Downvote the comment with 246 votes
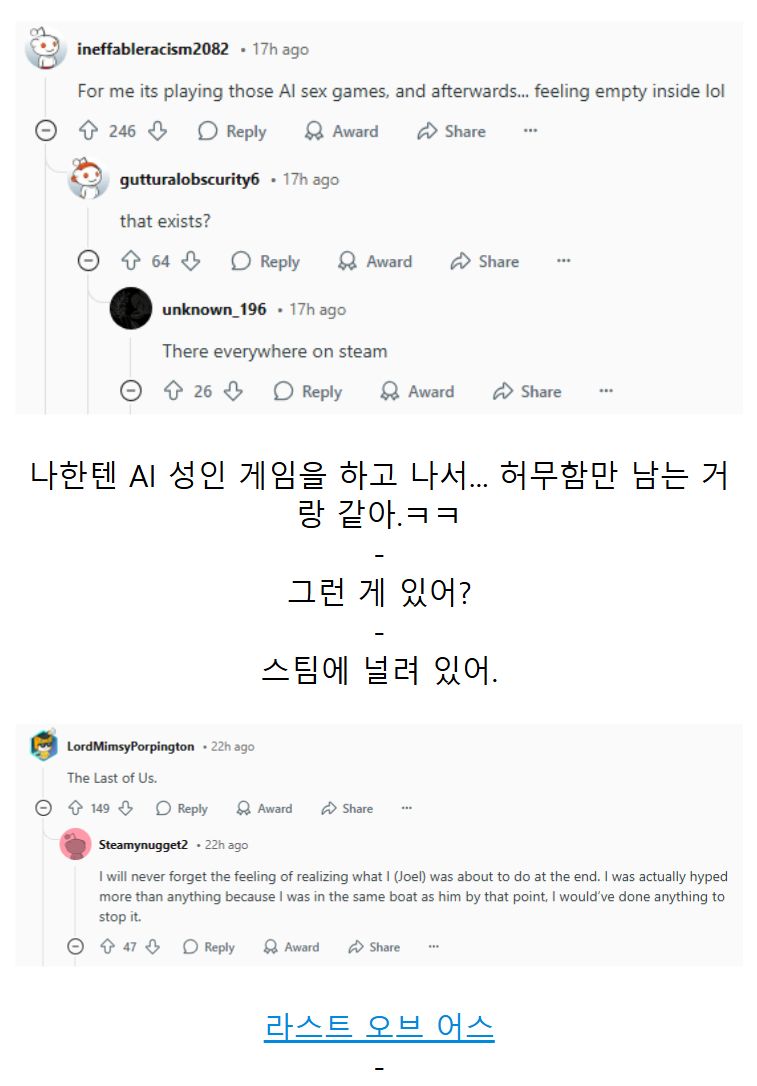The image size is (757, 1086). pyautogui.click(x=158, y=130)
